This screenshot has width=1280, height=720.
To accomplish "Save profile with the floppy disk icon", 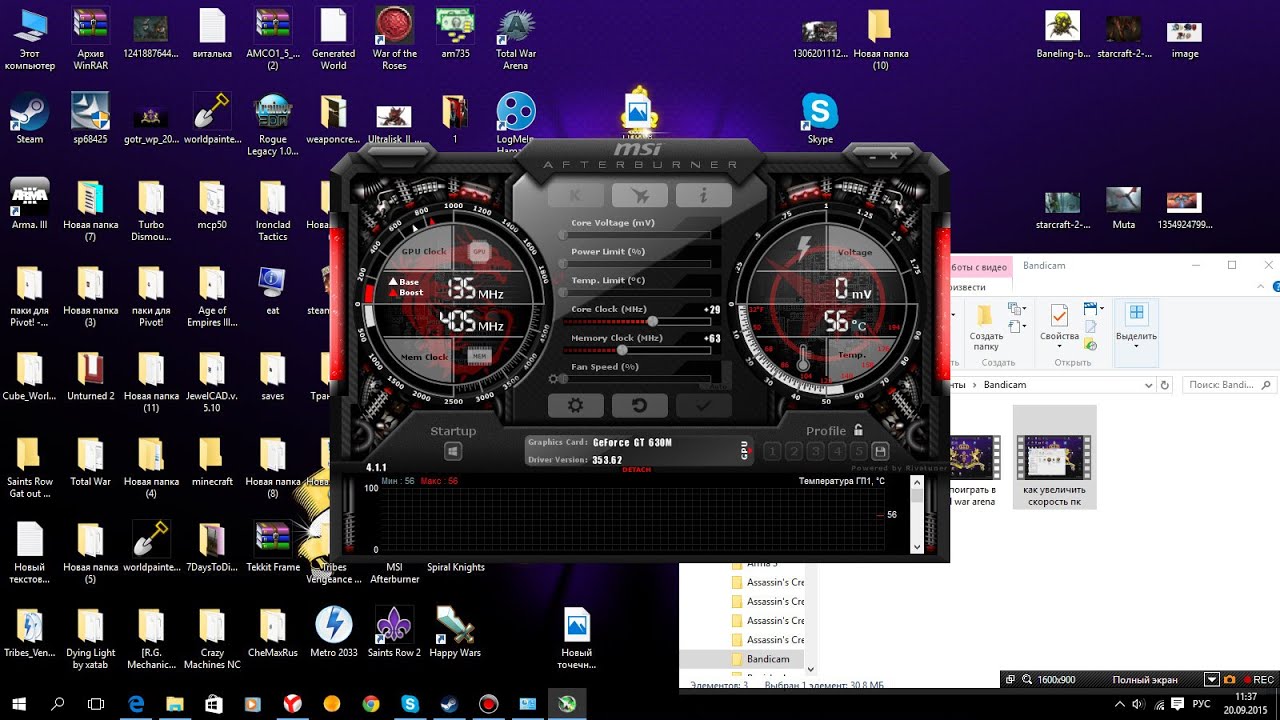I will click(880, 452).
